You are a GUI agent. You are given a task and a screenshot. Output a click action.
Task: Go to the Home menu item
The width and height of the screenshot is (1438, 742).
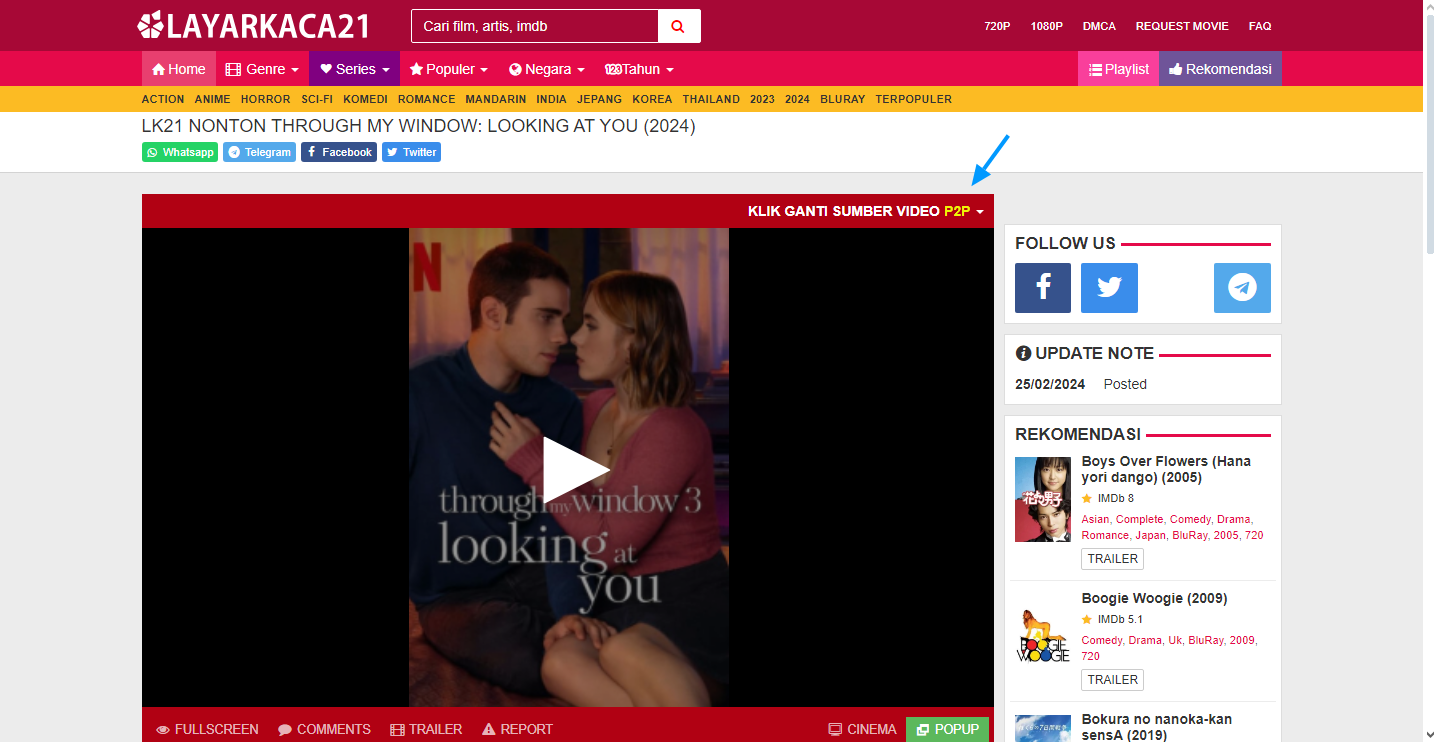(179, 69)
